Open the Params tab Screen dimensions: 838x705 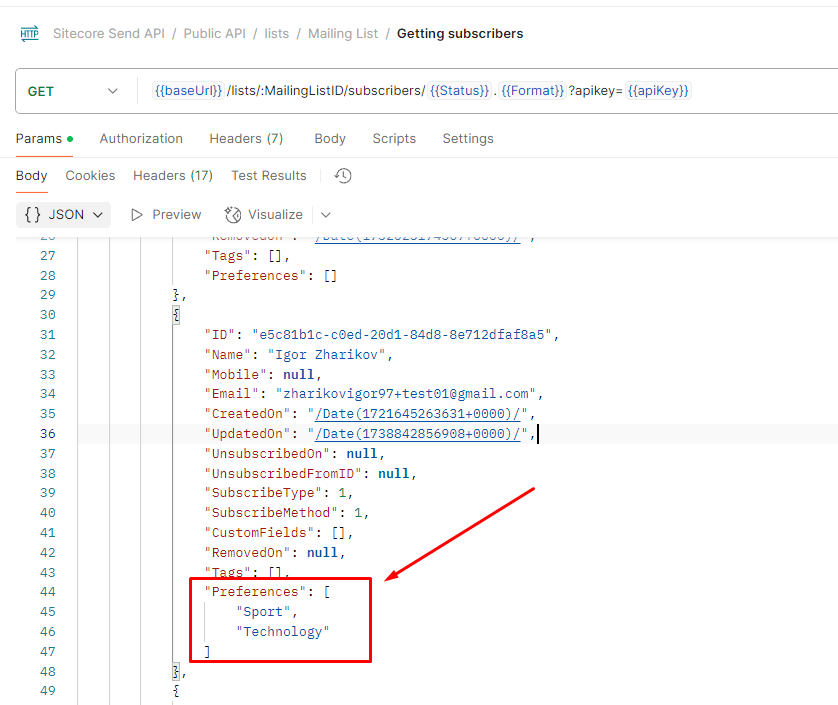(44, 139)
